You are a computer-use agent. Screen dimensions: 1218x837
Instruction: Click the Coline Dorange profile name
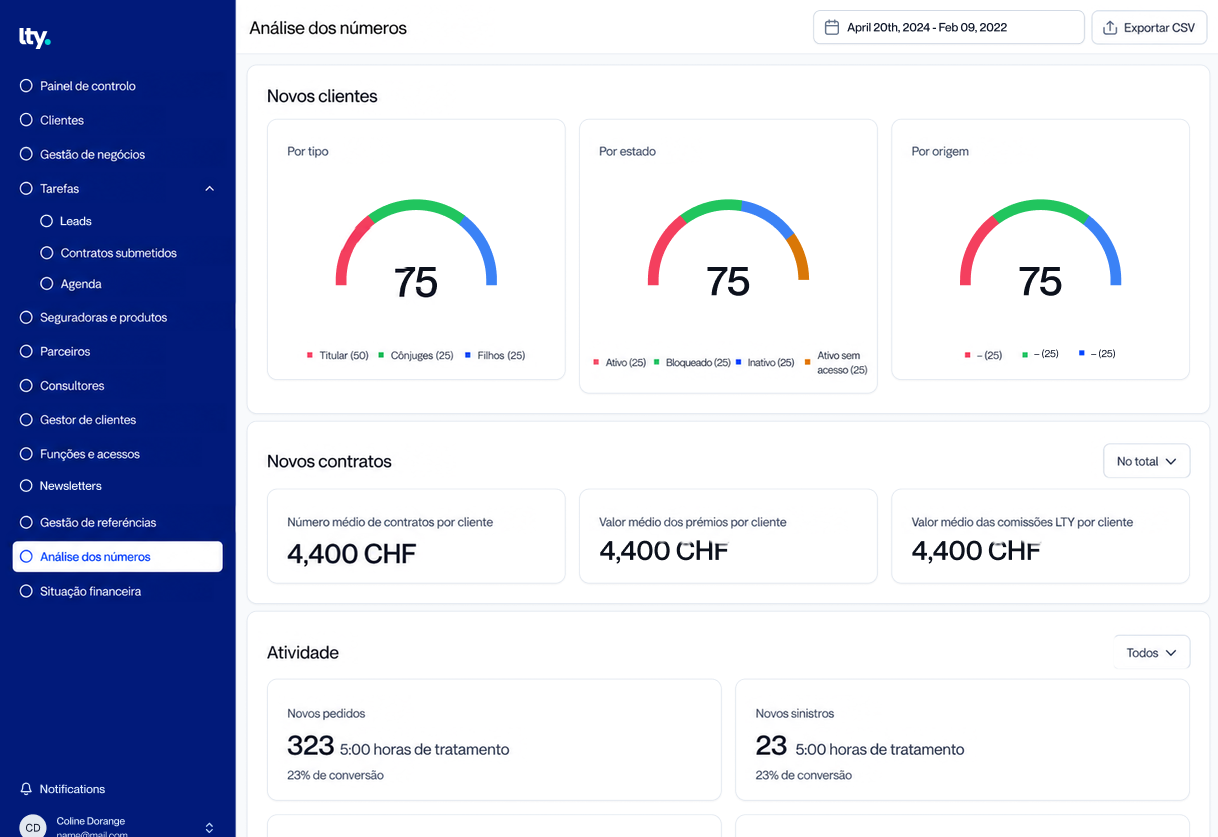click(91, 821)
